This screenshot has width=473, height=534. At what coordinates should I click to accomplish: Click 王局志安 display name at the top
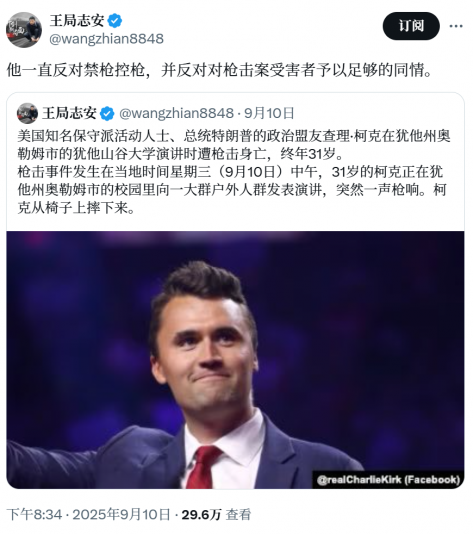[77, 21]
